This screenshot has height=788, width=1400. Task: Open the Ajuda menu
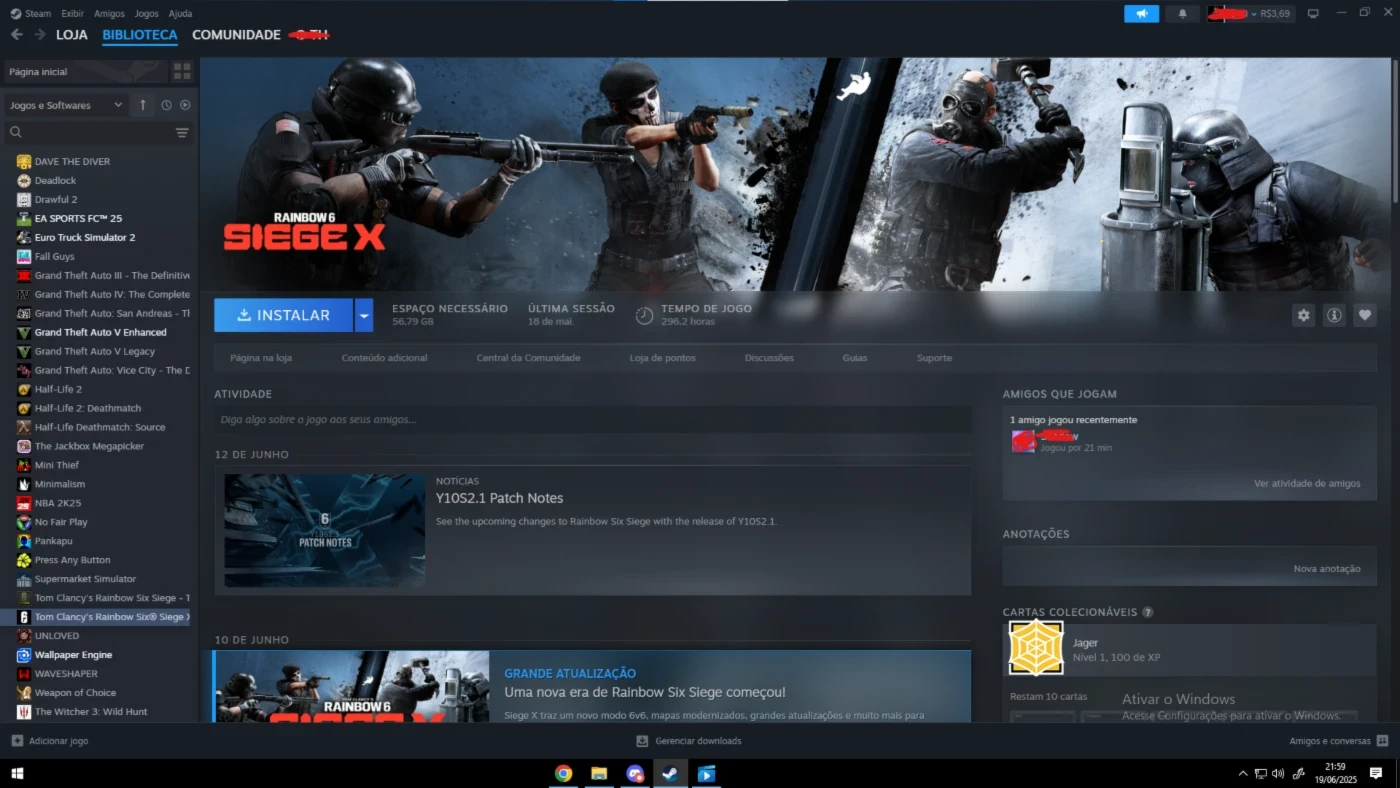click(x=180, y=14)
